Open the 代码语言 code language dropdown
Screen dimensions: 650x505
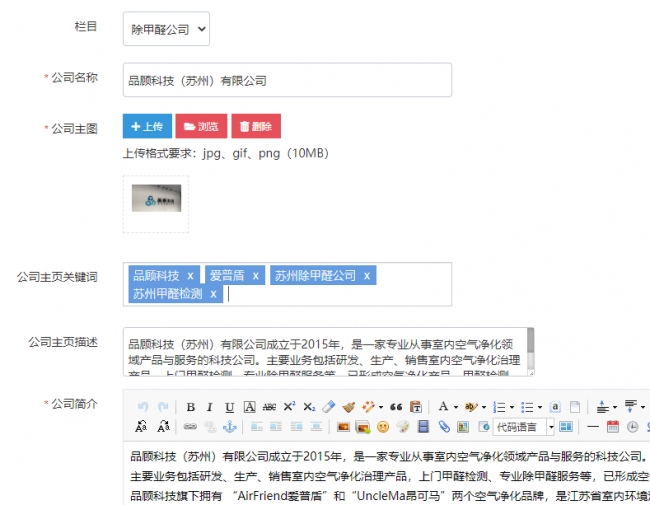tap(524, 427)
